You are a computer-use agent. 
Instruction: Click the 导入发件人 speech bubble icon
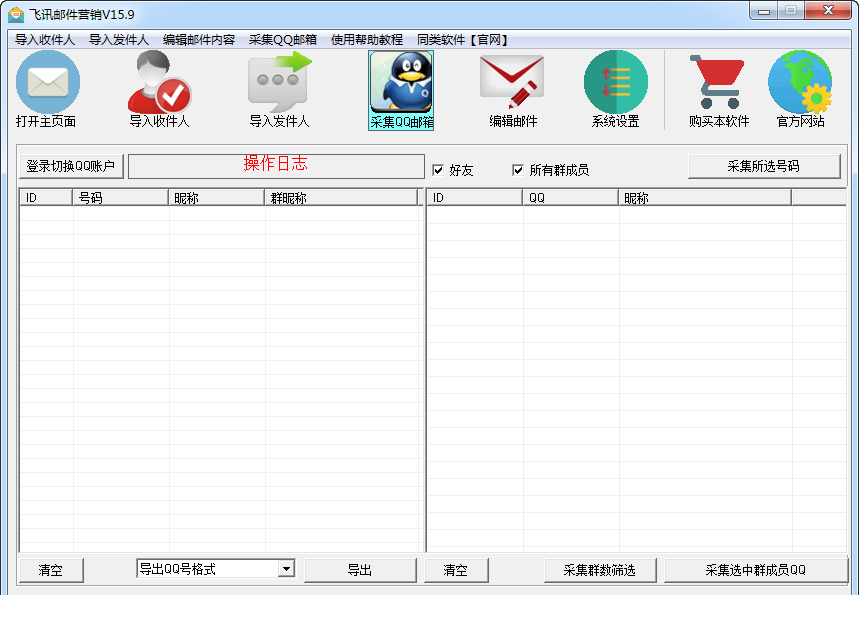279,82
